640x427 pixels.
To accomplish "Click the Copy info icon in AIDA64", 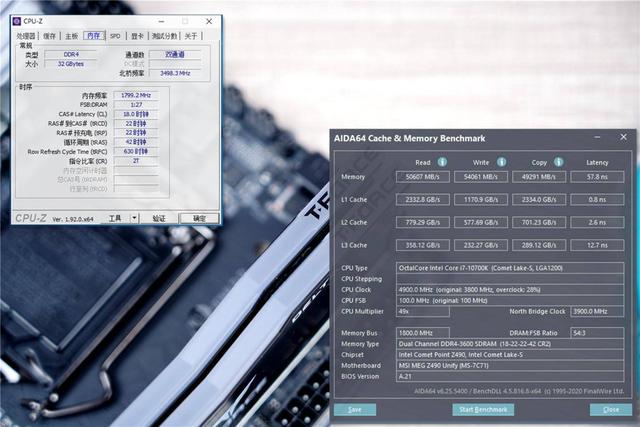I will (558, 162).
